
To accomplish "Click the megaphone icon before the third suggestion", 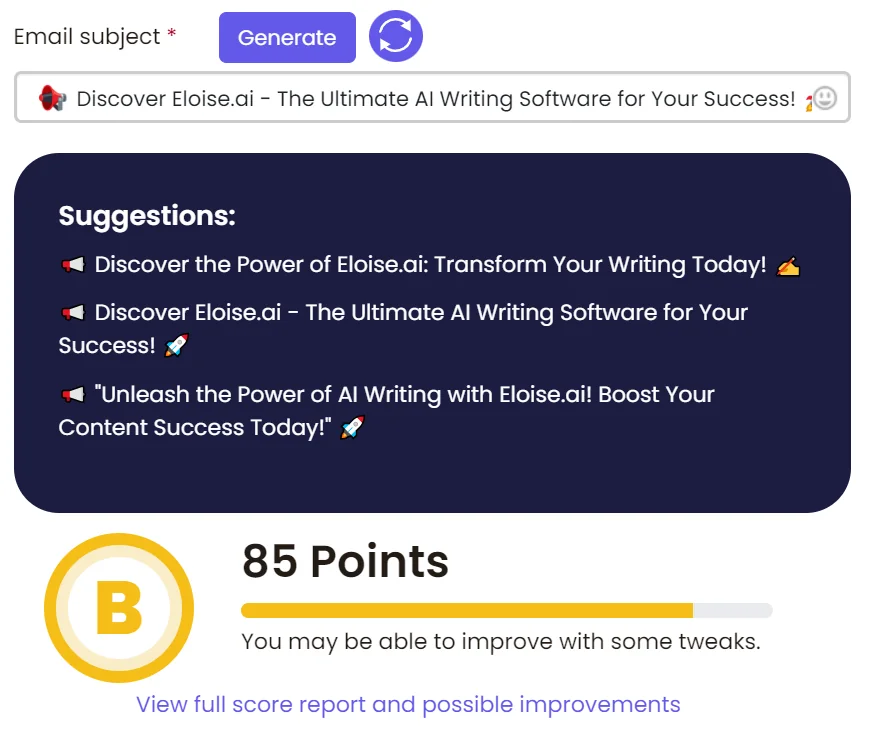I will click(x=74, y=394).
